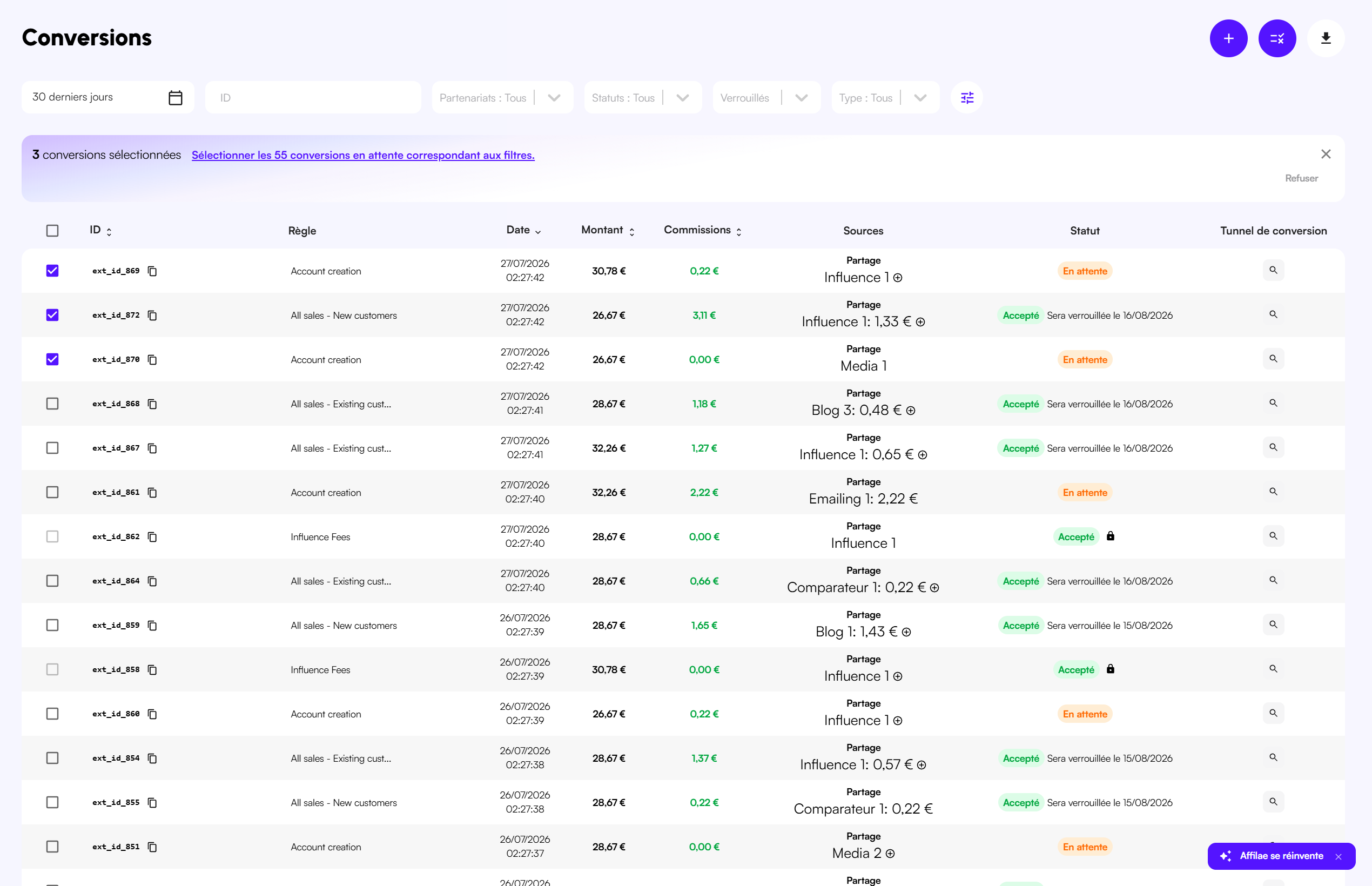
Task: Click the En attente badge on ext_id_851
Action: tap(1085, 847)
